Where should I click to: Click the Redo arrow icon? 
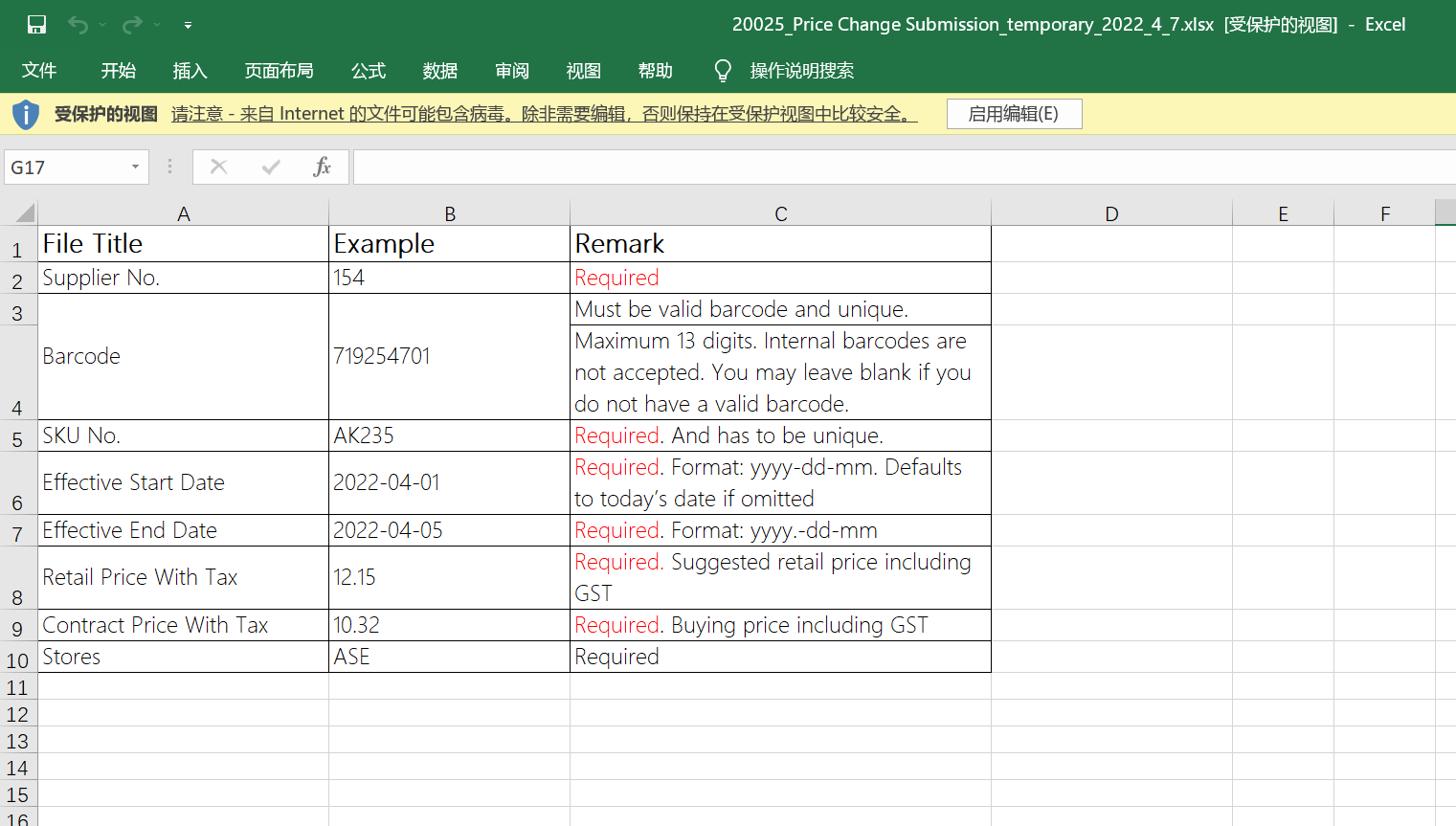tap(132, 25)
